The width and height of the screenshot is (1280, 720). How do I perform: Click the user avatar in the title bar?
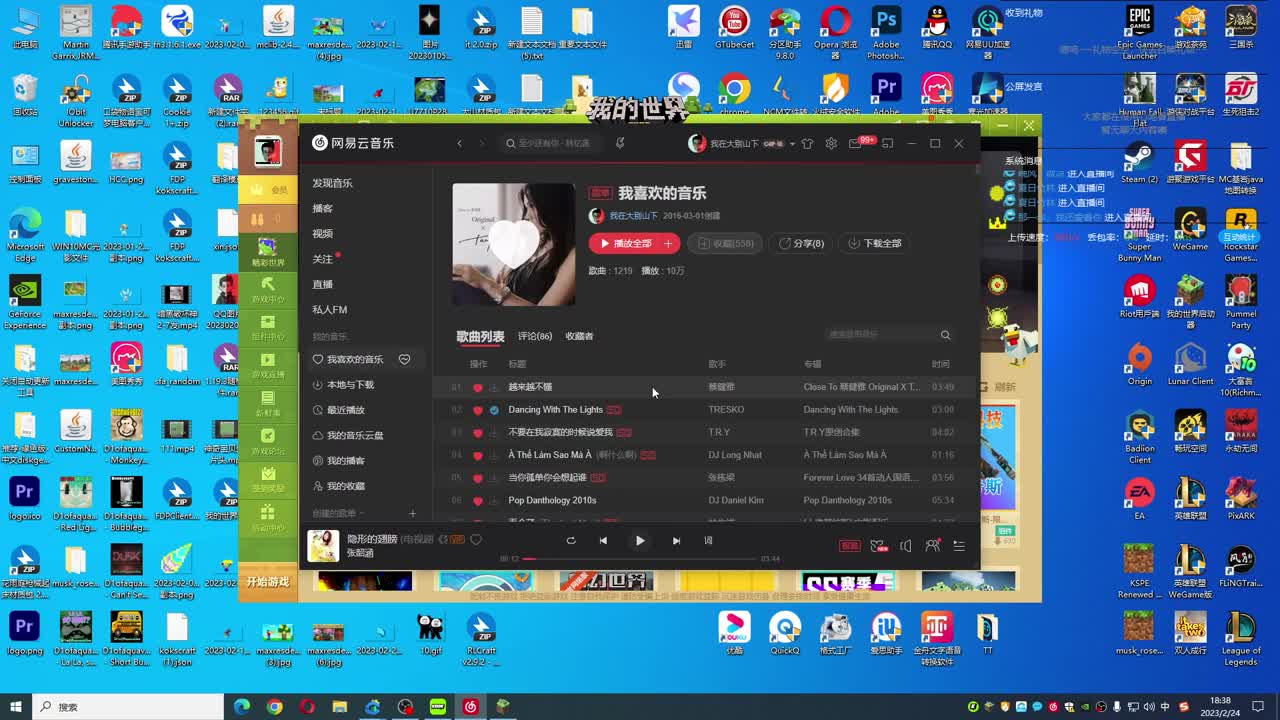pos(697,143)
